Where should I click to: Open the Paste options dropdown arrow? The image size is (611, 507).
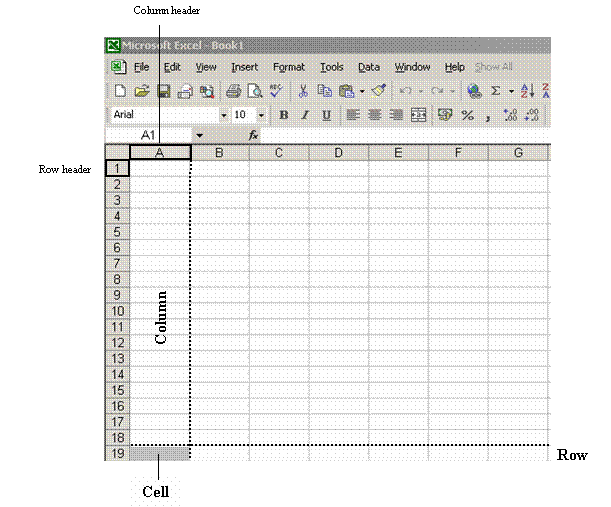(362, 92)
